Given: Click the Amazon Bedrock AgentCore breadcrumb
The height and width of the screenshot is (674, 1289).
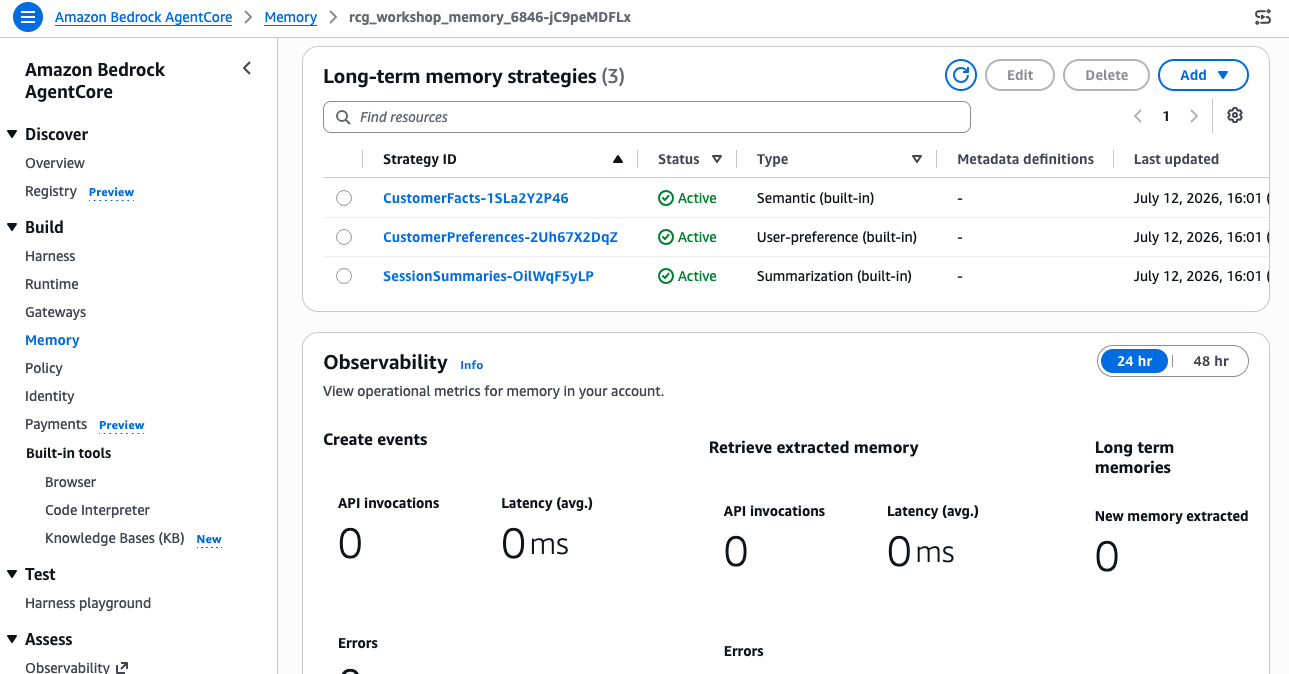Looking at the screenshot, I should (x=144, y=17).
